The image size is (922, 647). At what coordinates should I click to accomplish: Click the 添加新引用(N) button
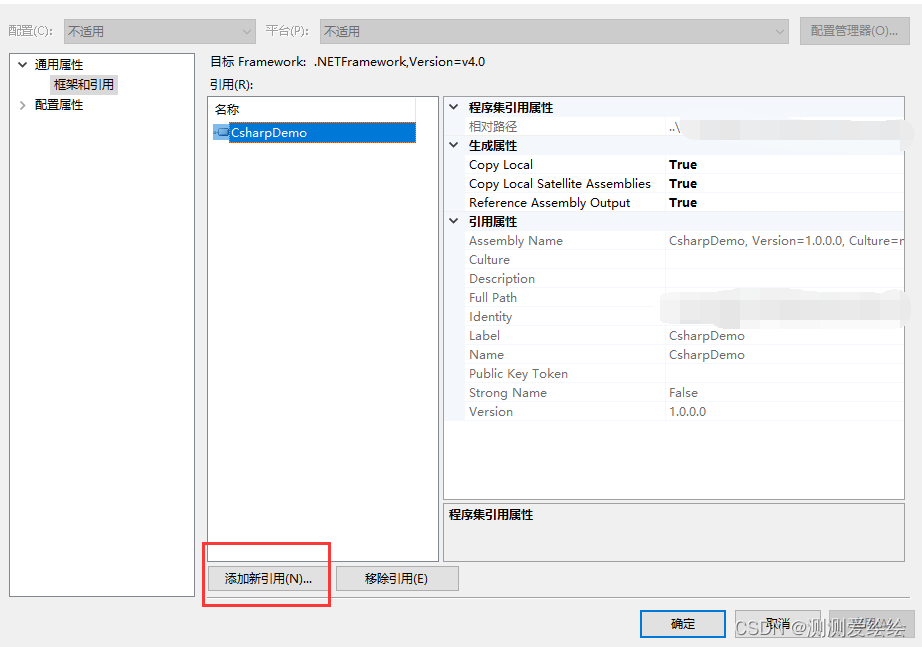(266, 578)
